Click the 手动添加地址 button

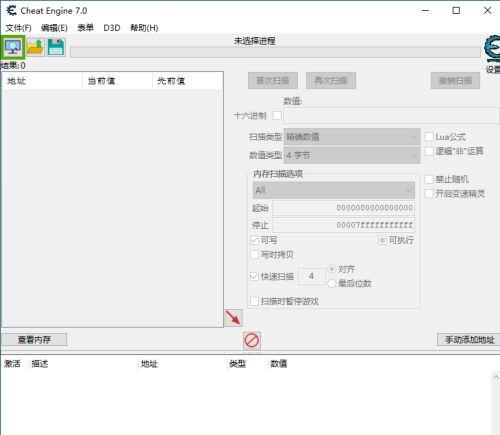(469, 340)
